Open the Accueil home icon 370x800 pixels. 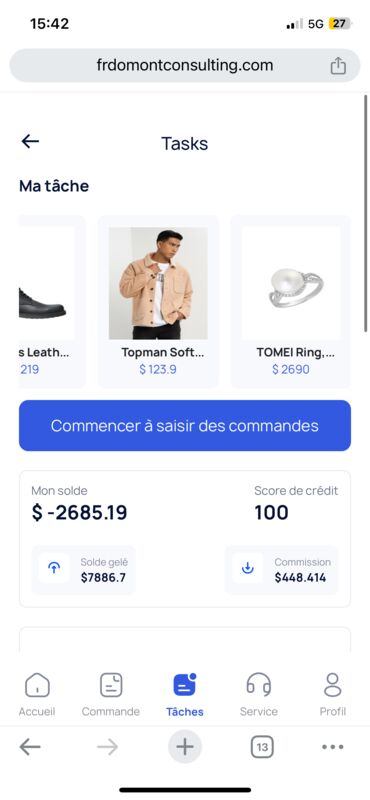coord(37,685)
